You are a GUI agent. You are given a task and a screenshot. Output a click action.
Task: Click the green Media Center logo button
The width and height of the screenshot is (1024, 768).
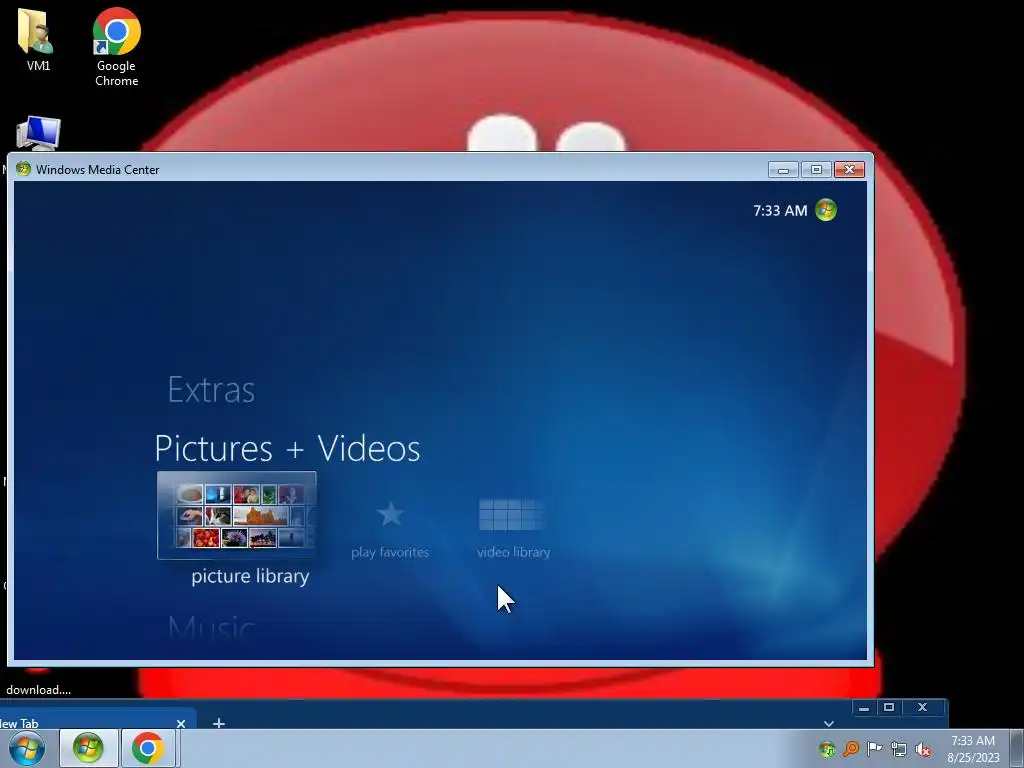(826, 210)
